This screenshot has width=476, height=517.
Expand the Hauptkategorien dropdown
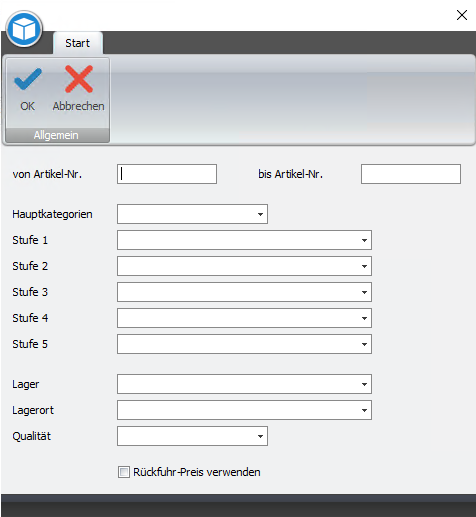click(x=260, y=214)
